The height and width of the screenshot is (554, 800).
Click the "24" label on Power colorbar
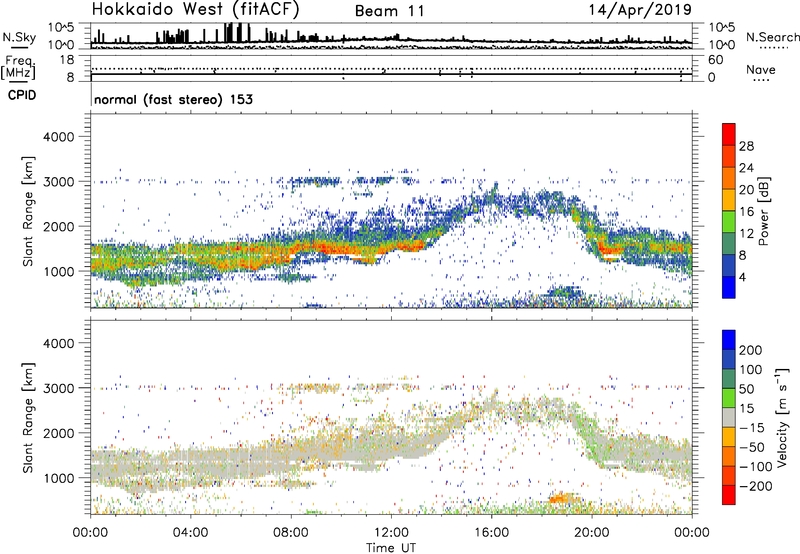(x=746, y=168)
